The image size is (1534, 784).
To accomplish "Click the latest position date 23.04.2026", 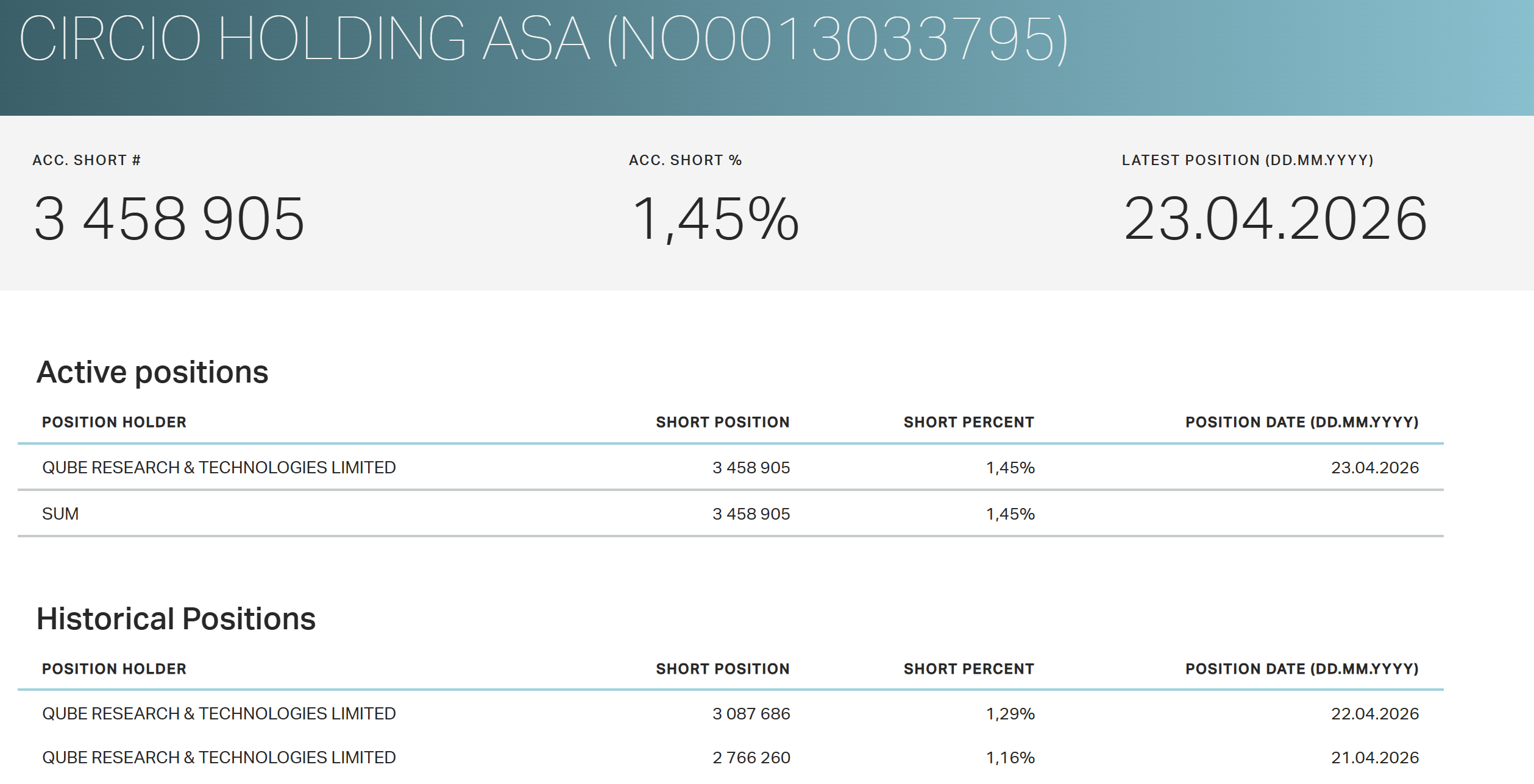I will coord(1275,219).
